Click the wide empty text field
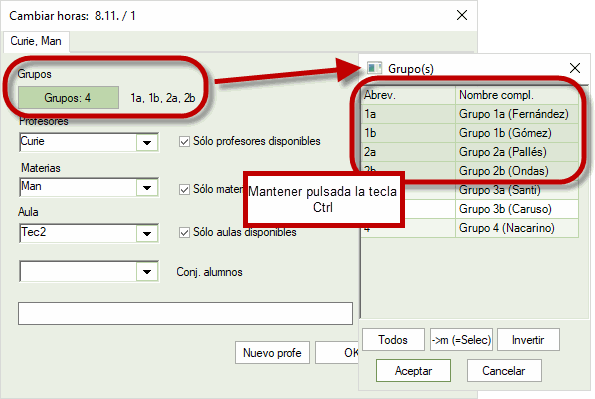 point(186,314)
